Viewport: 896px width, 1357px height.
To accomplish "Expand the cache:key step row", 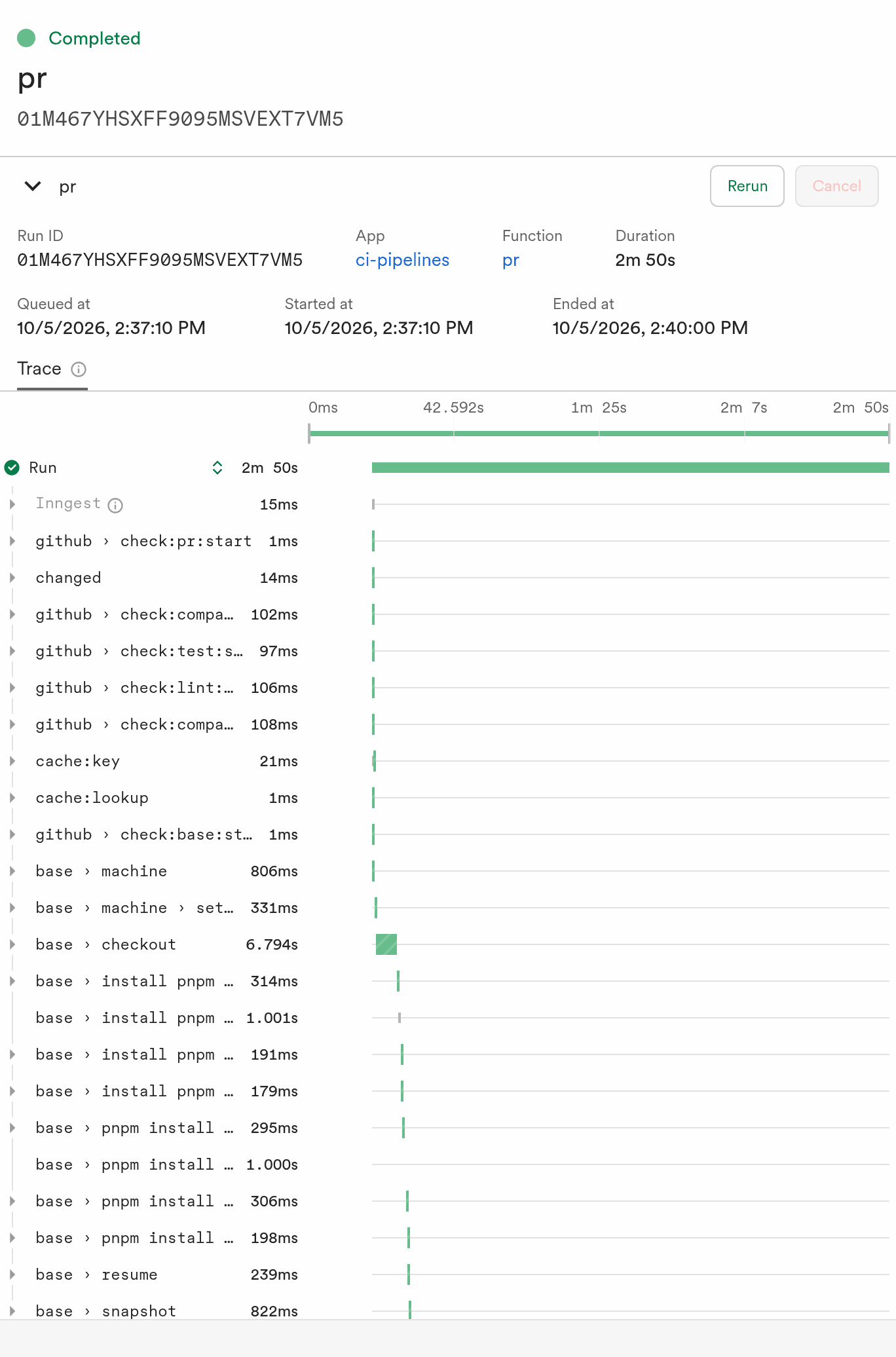I will click(x=12, y=761).
